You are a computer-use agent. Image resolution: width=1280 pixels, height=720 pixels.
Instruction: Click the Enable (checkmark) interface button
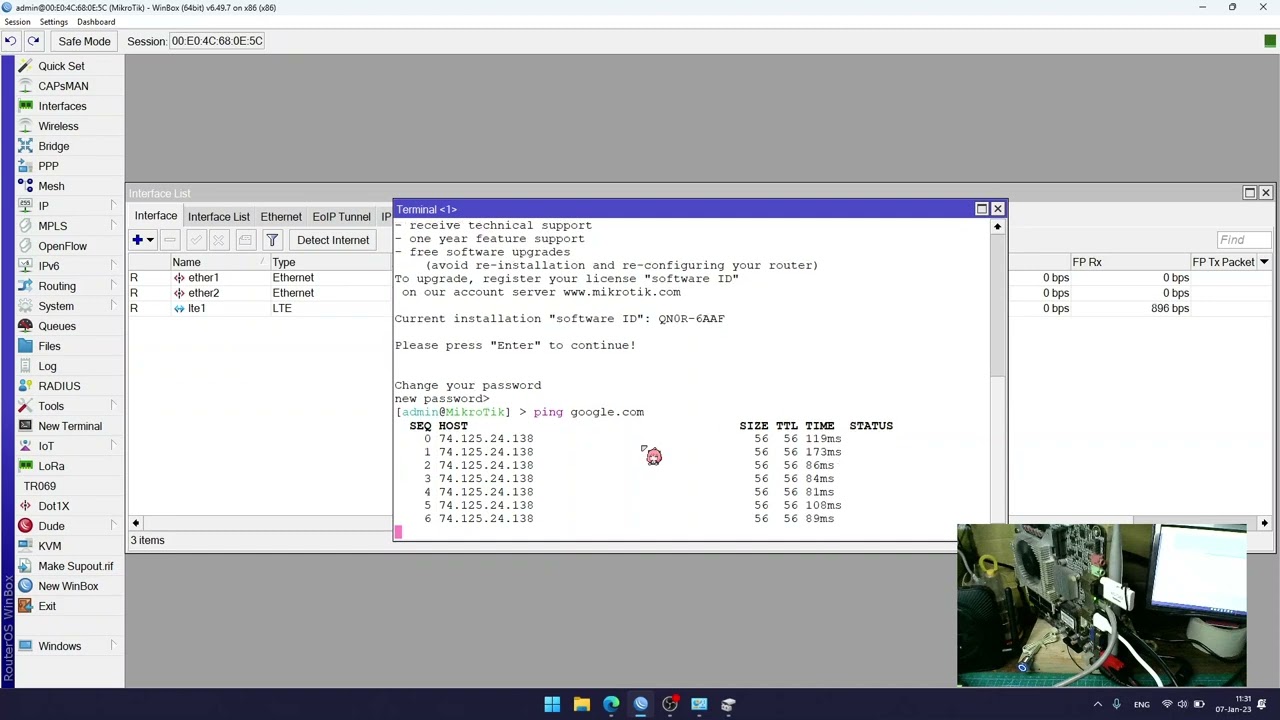[195, 240]
